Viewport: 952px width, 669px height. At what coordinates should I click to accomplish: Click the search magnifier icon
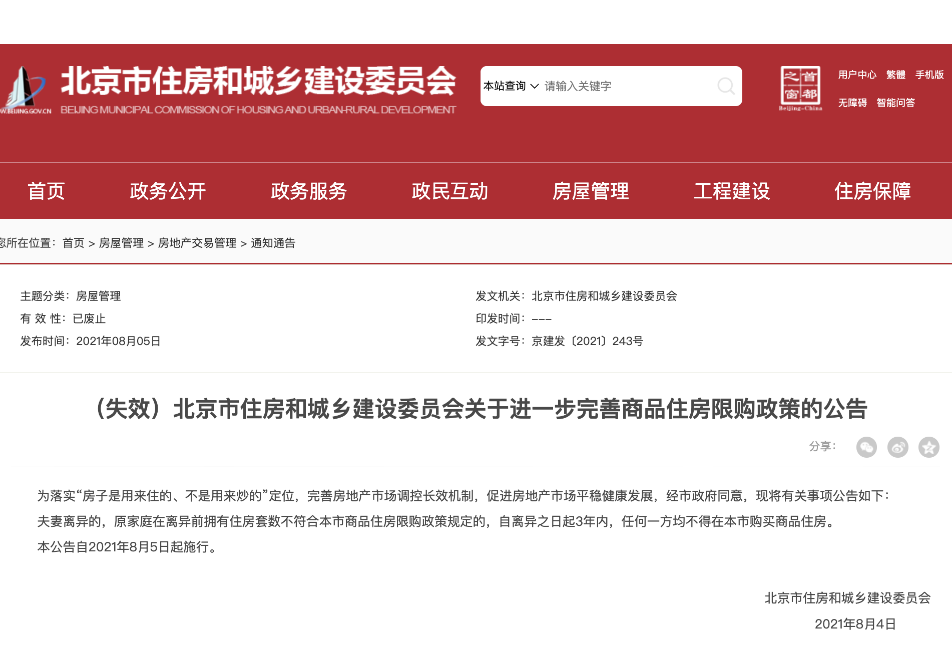click(x=726, y=86)
